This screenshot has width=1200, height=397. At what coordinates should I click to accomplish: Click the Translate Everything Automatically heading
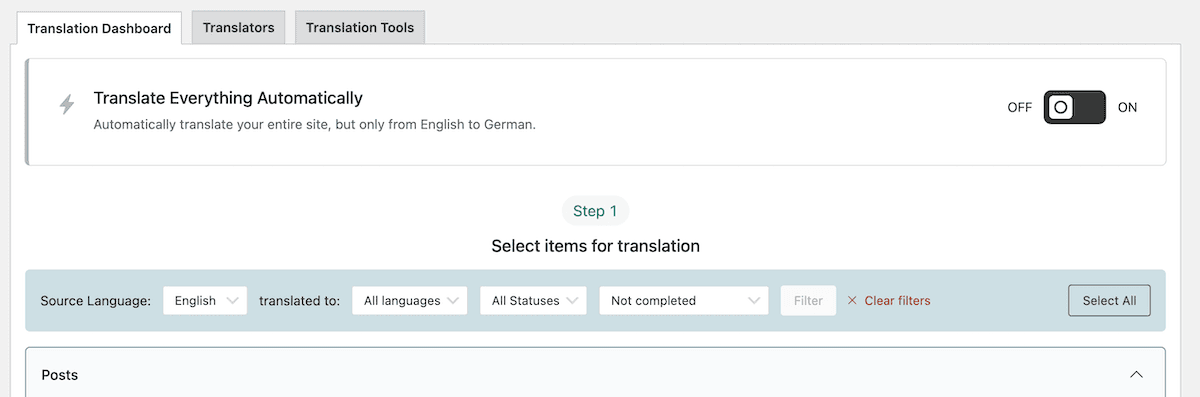pyautogui.click(x=228, y=98)
